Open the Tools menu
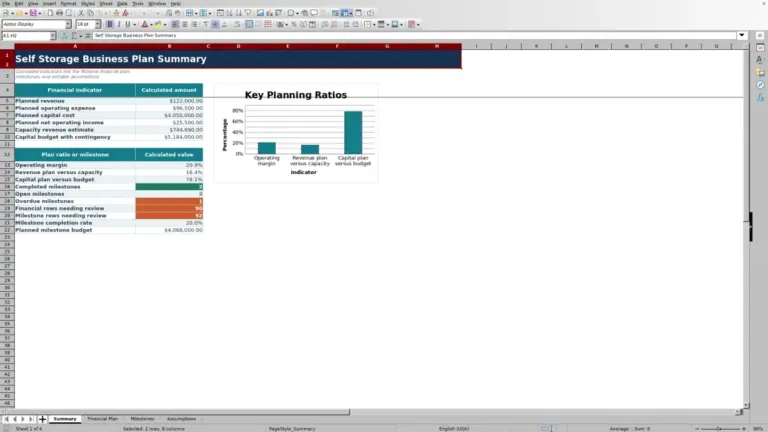 [x=138, y=3]
